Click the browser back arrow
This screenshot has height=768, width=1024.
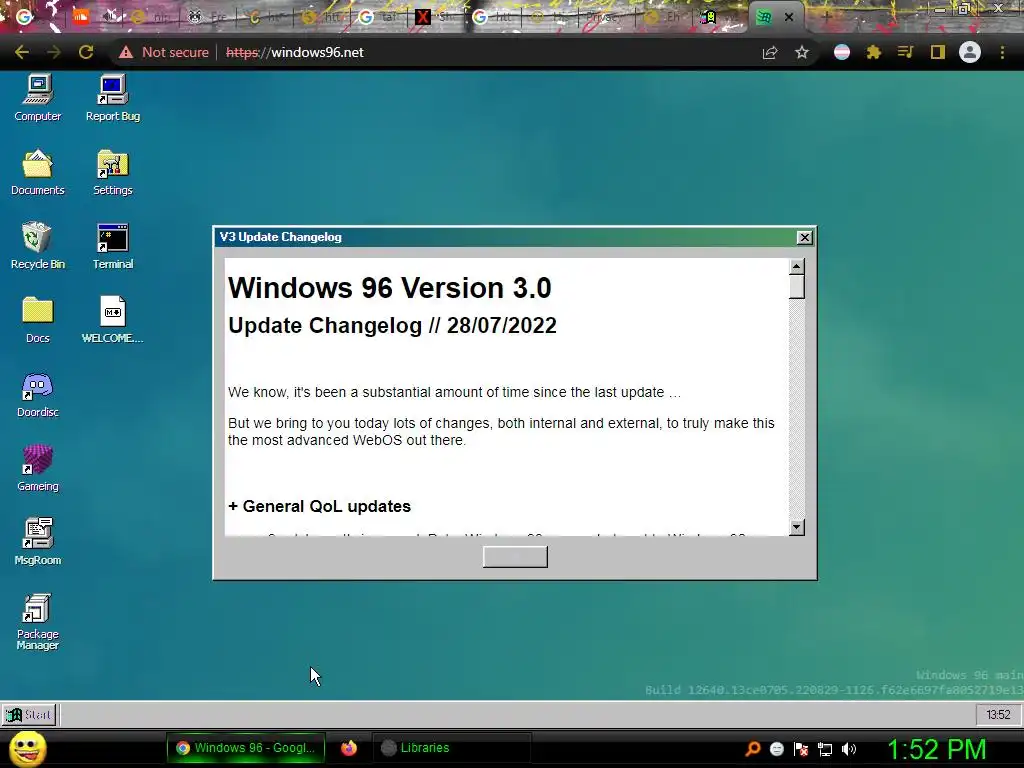click(22, 52)
